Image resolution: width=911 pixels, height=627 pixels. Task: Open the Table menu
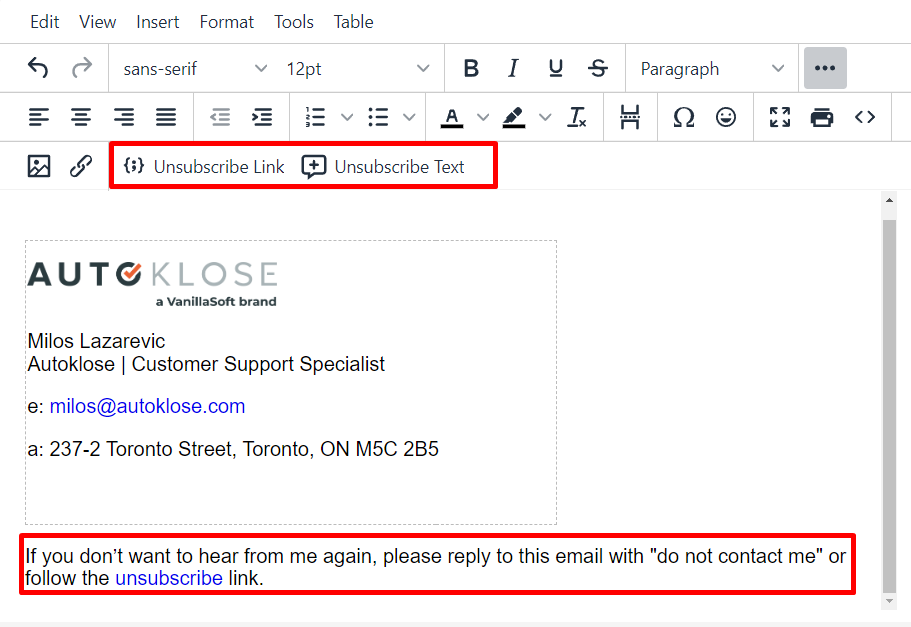pyautogui.click(x=353, y=21)
